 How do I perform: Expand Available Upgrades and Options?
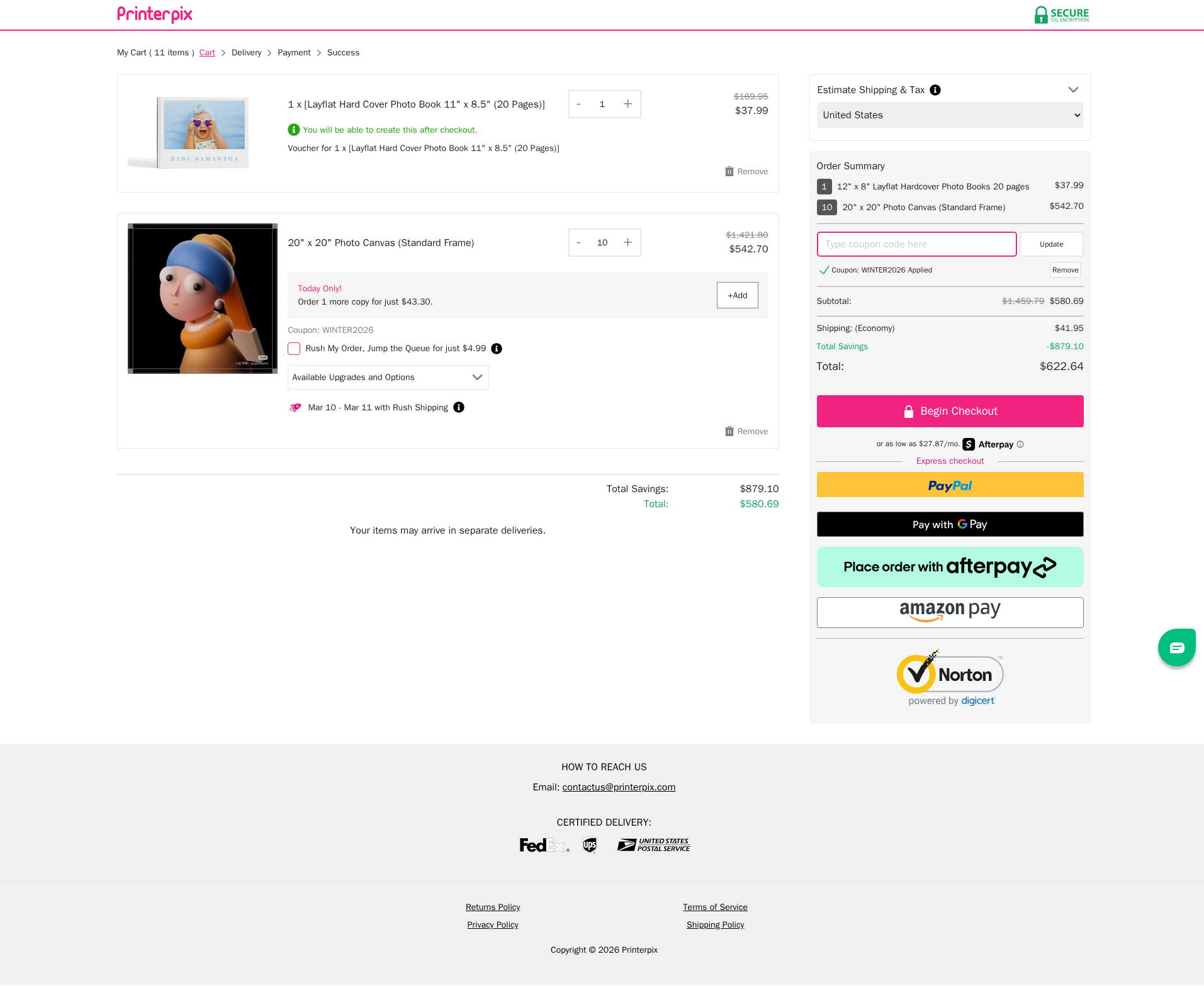388,378
